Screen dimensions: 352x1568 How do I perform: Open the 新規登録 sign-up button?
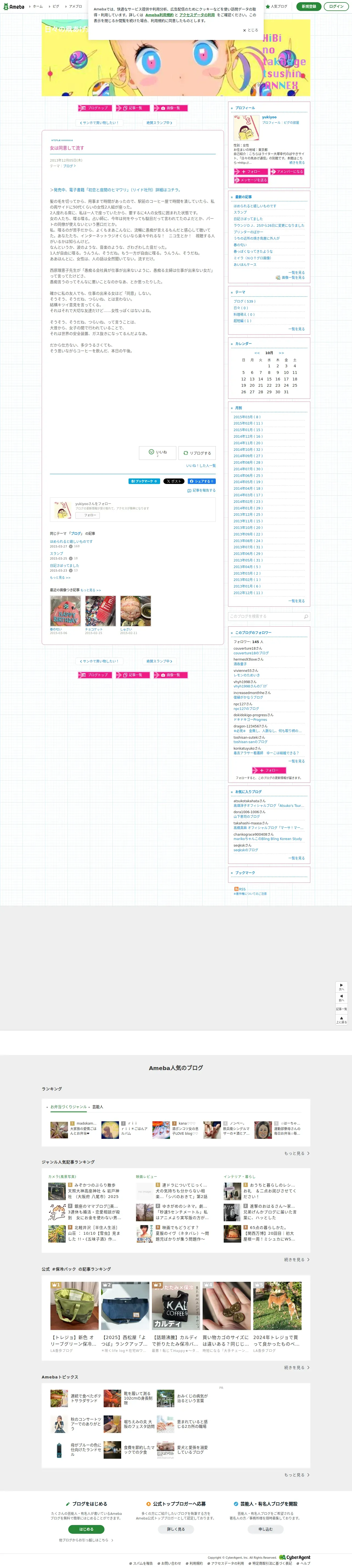[309, 7]
